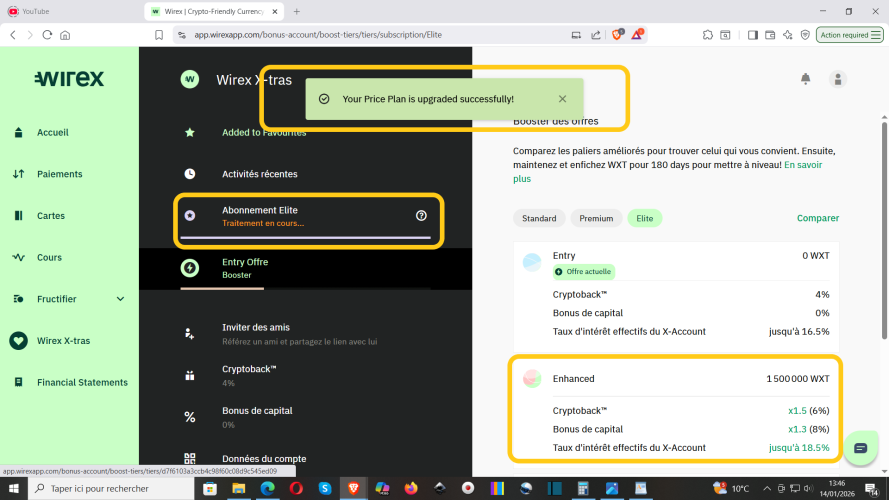Open Inviter des amis referral item
This screenshot has width=889, height=500.
click(255, 328)
